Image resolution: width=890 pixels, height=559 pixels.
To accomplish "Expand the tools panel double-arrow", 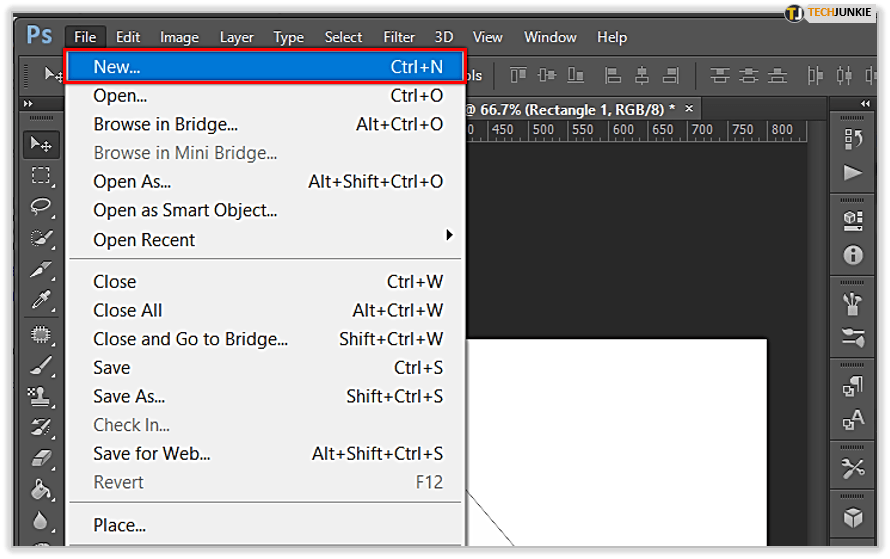I will click(28, 103).
